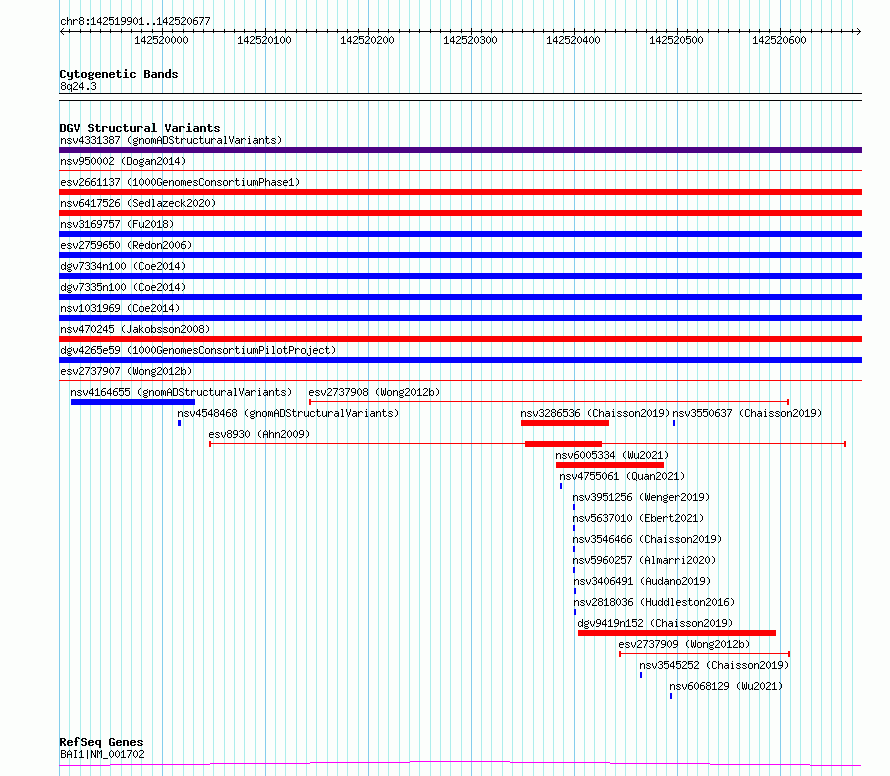Click esv2737907 (Wong2012b) label

coord(126,371)
